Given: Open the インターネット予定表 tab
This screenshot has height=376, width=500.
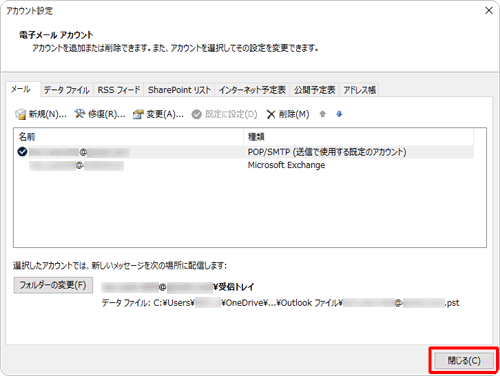Looking at the screenshot, I should [252, 90].
